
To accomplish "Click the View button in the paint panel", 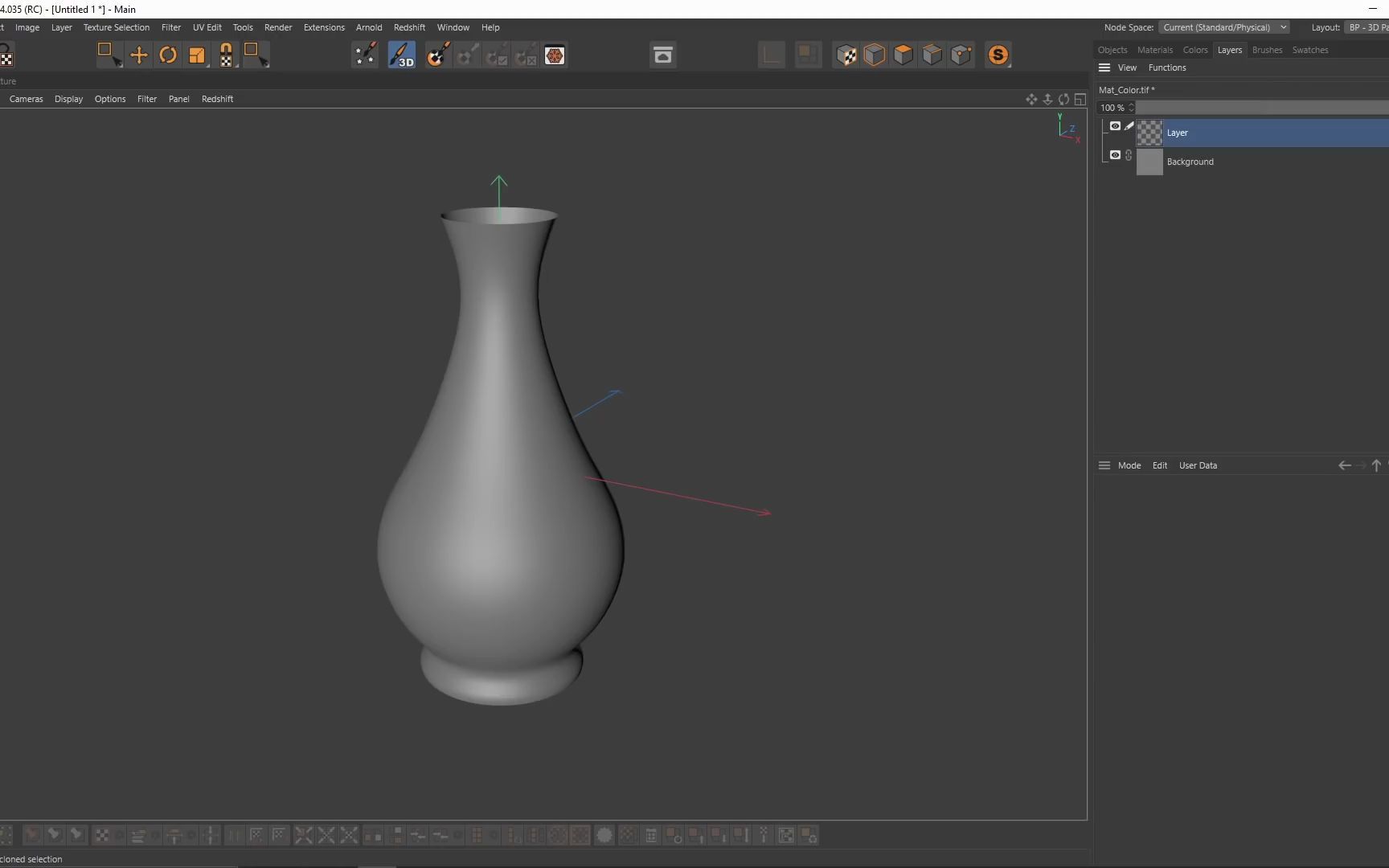I will tap(1128, 68).
